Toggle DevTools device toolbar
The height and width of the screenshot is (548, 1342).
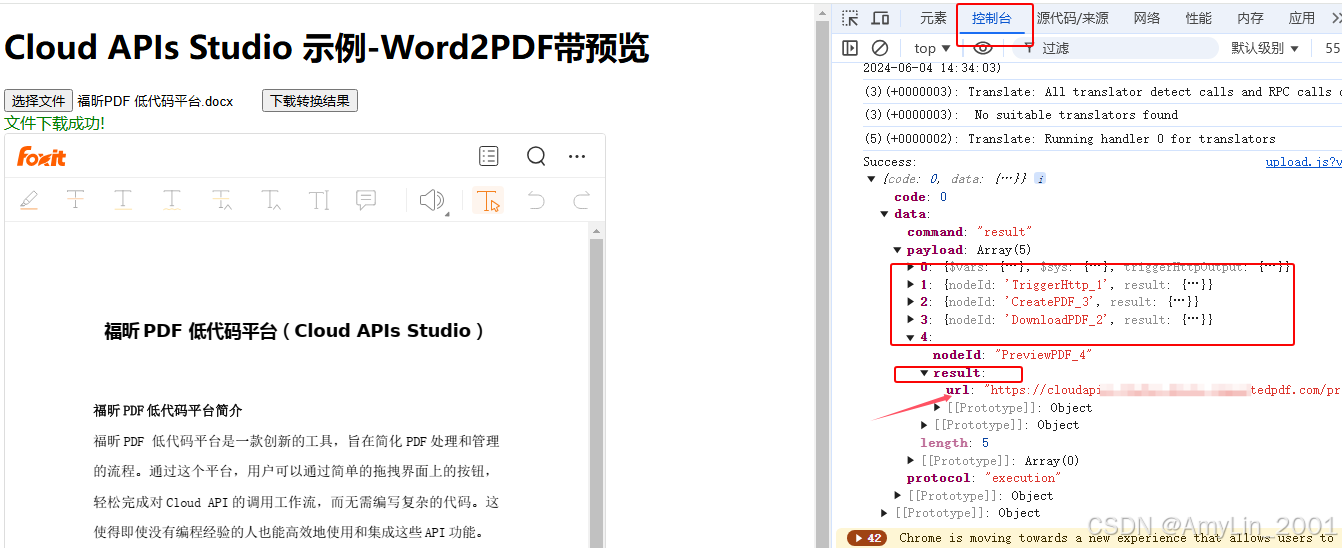[x=880, y=18]
